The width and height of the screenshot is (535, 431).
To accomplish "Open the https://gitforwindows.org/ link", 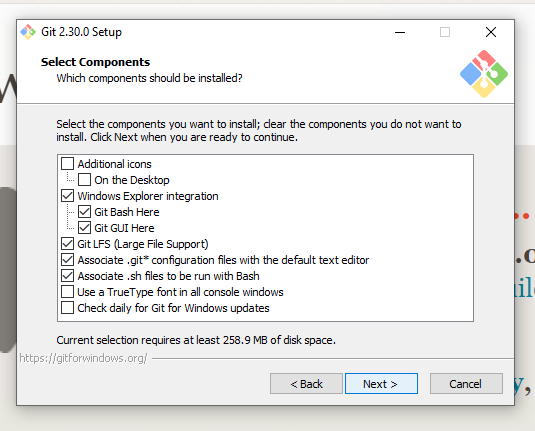I will (83, 358).
